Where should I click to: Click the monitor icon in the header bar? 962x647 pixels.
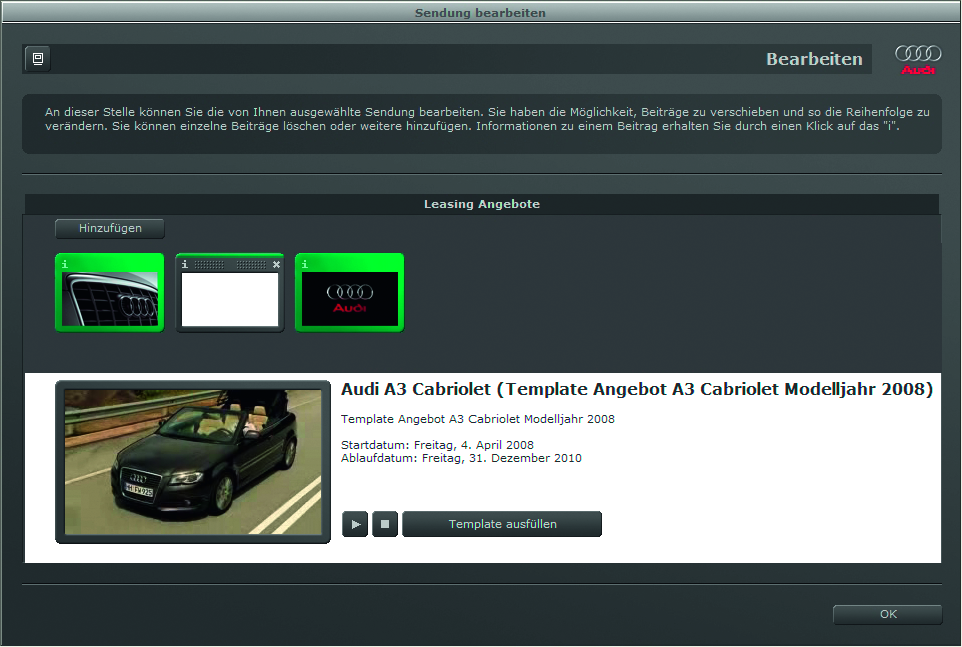pyautogui.click(x=37, y=59)
